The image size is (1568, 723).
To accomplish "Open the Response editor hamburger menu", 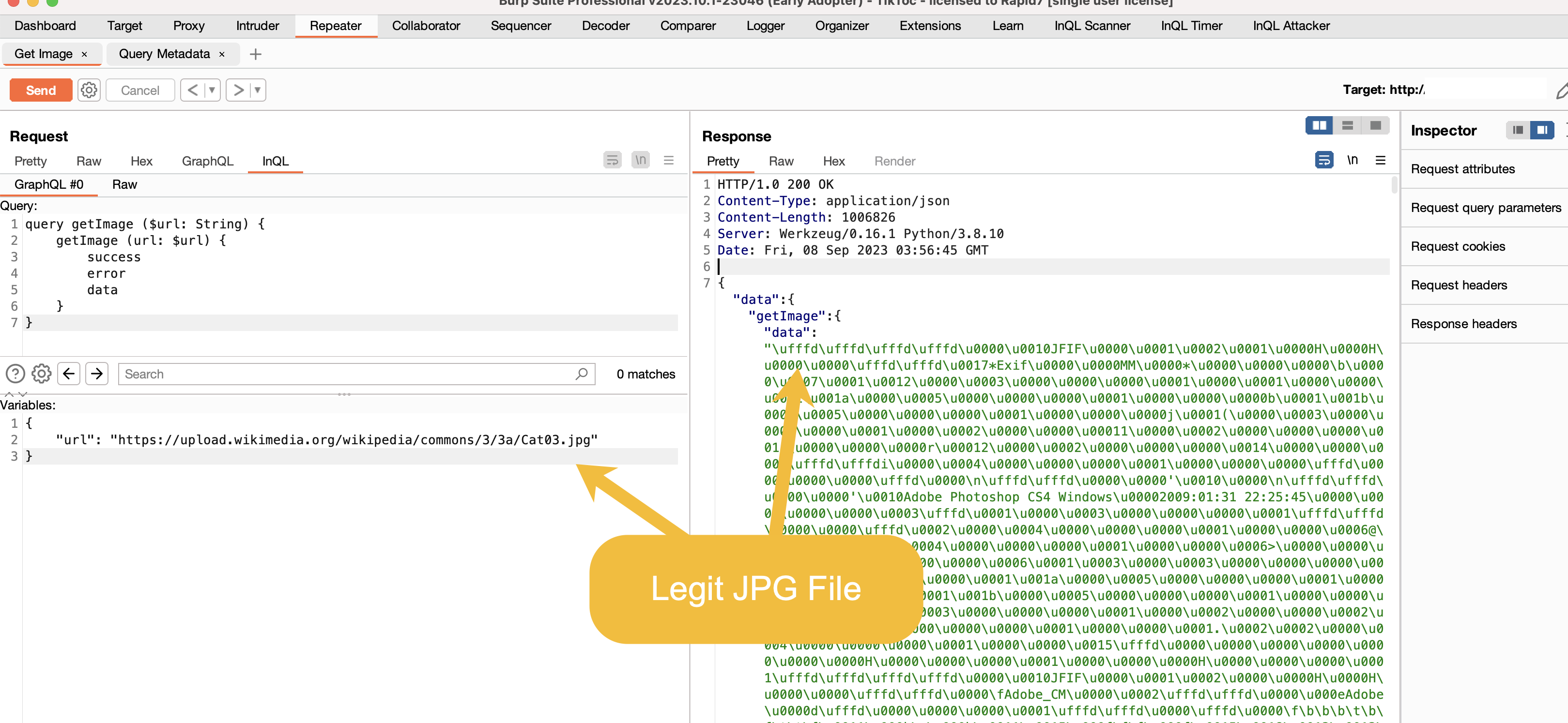I will [x=1381, y=160].
